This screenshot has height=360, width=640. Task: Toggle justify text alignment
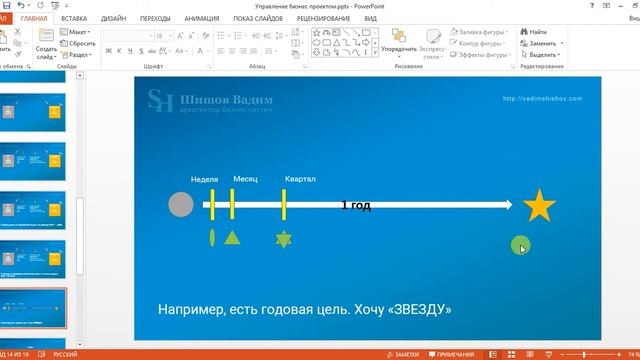[x=253, y=51]
